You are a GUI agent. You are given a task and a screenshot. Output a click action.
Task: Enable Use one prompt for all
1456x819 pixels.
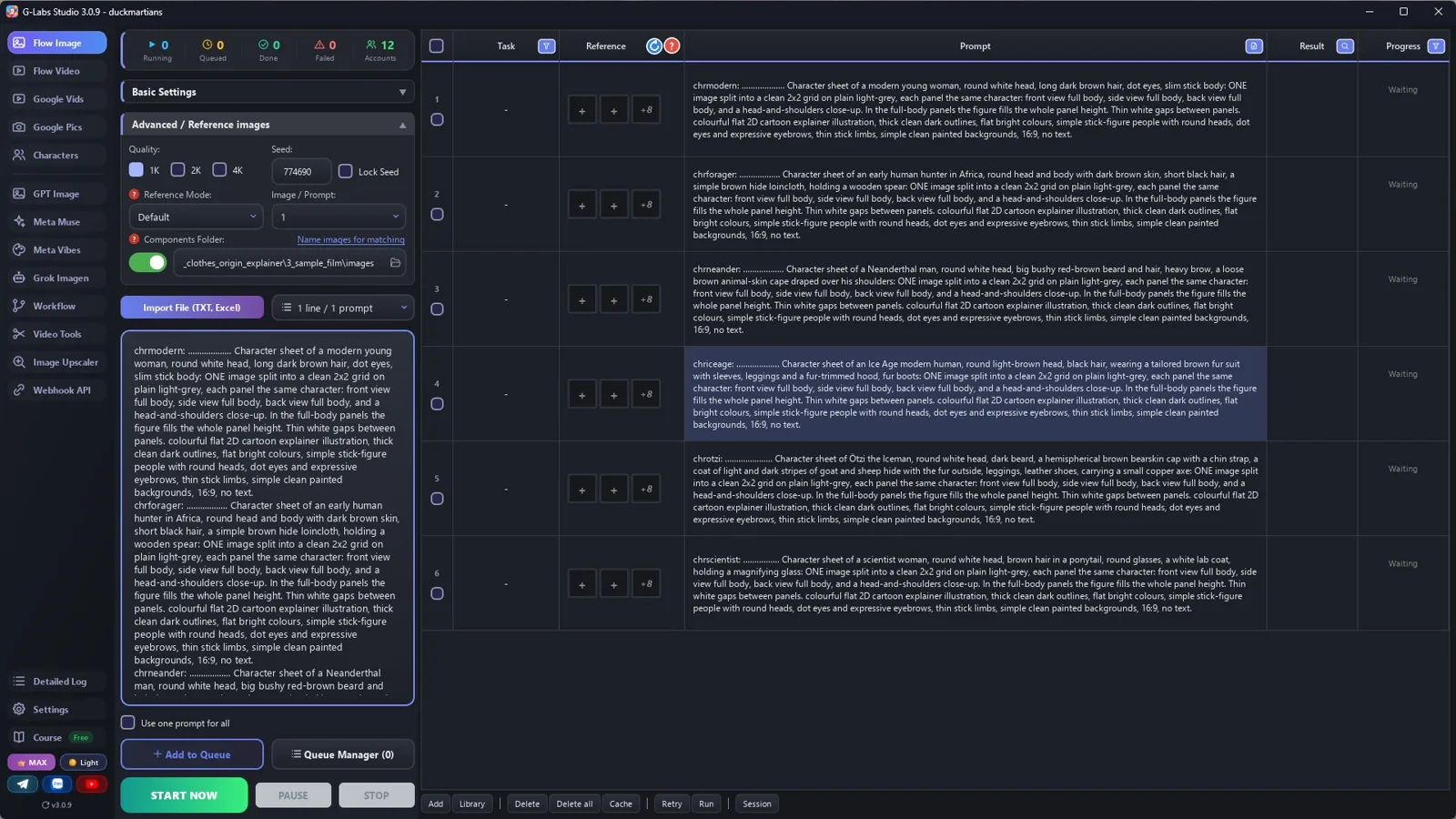click(128, 723)
